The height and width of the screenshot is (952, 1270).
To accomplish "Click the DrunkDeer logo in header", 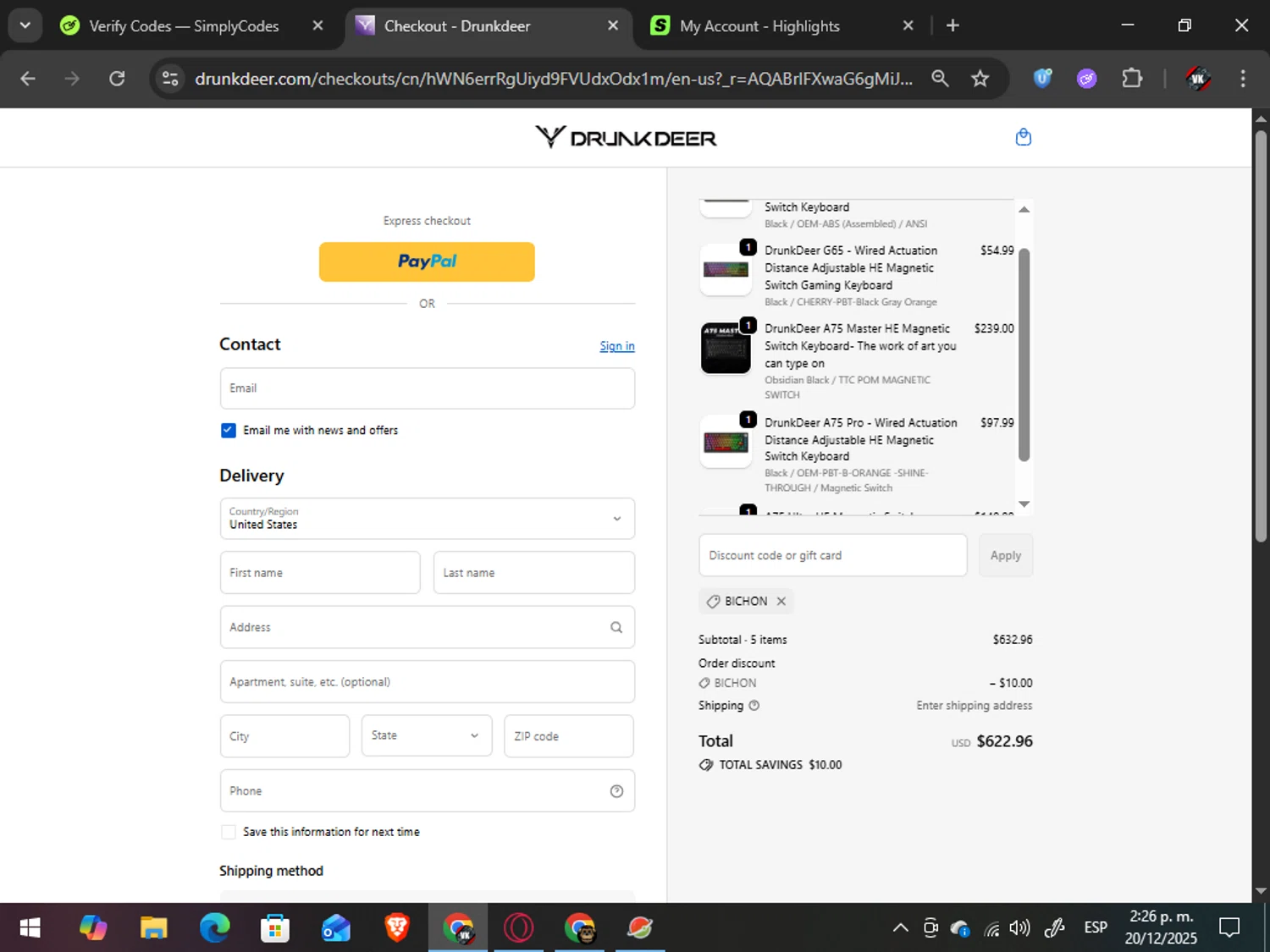I will (626, 137).
